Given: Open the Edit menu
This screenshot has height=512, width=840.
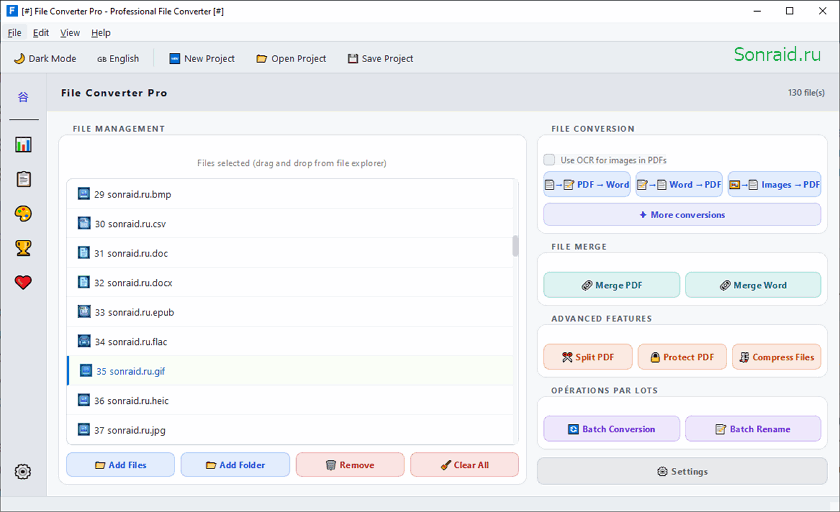Looking at the screenshot, I should click(41, 33).
